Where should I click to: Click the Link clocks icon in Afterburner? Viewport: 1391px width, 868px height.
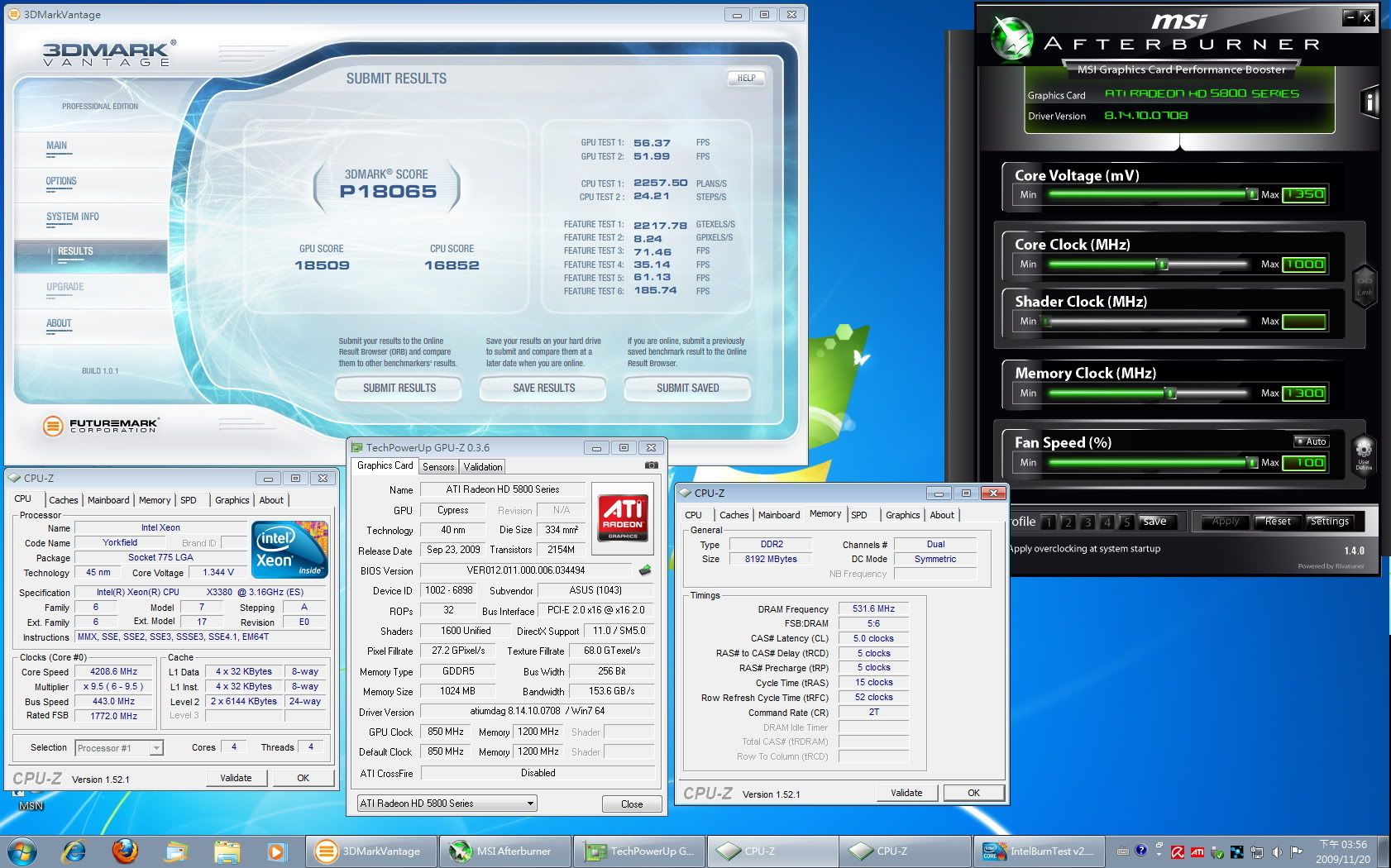1365,286
